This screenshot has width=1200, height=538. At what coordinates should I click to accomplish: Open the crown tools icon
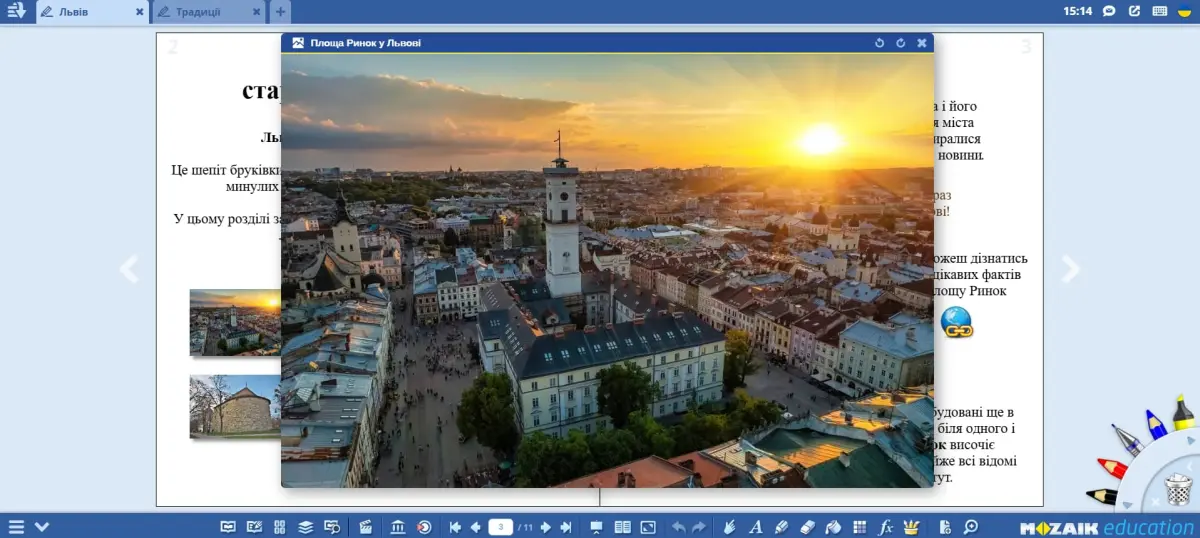(x=911, y=526)
